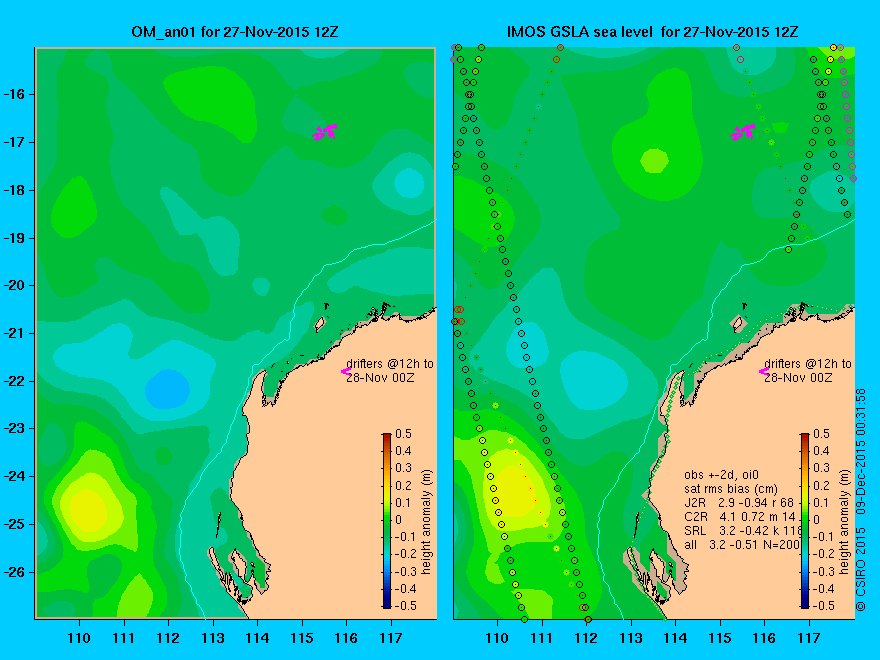Click the magenta drifter track on IMOS GSLA map
Viewport: 880px width, 660px height.
(x=743, y=132)
